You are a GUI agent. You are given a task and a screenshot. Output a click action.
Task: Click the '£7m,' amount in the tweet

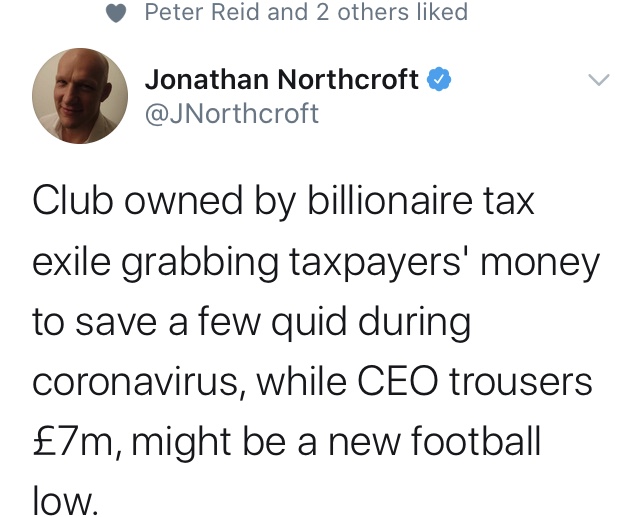(x=76, y=443)
